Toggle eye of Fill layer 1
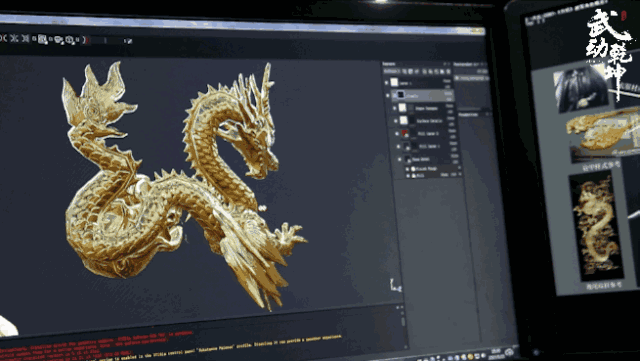The image size is (640, 361). pos(399,146)
